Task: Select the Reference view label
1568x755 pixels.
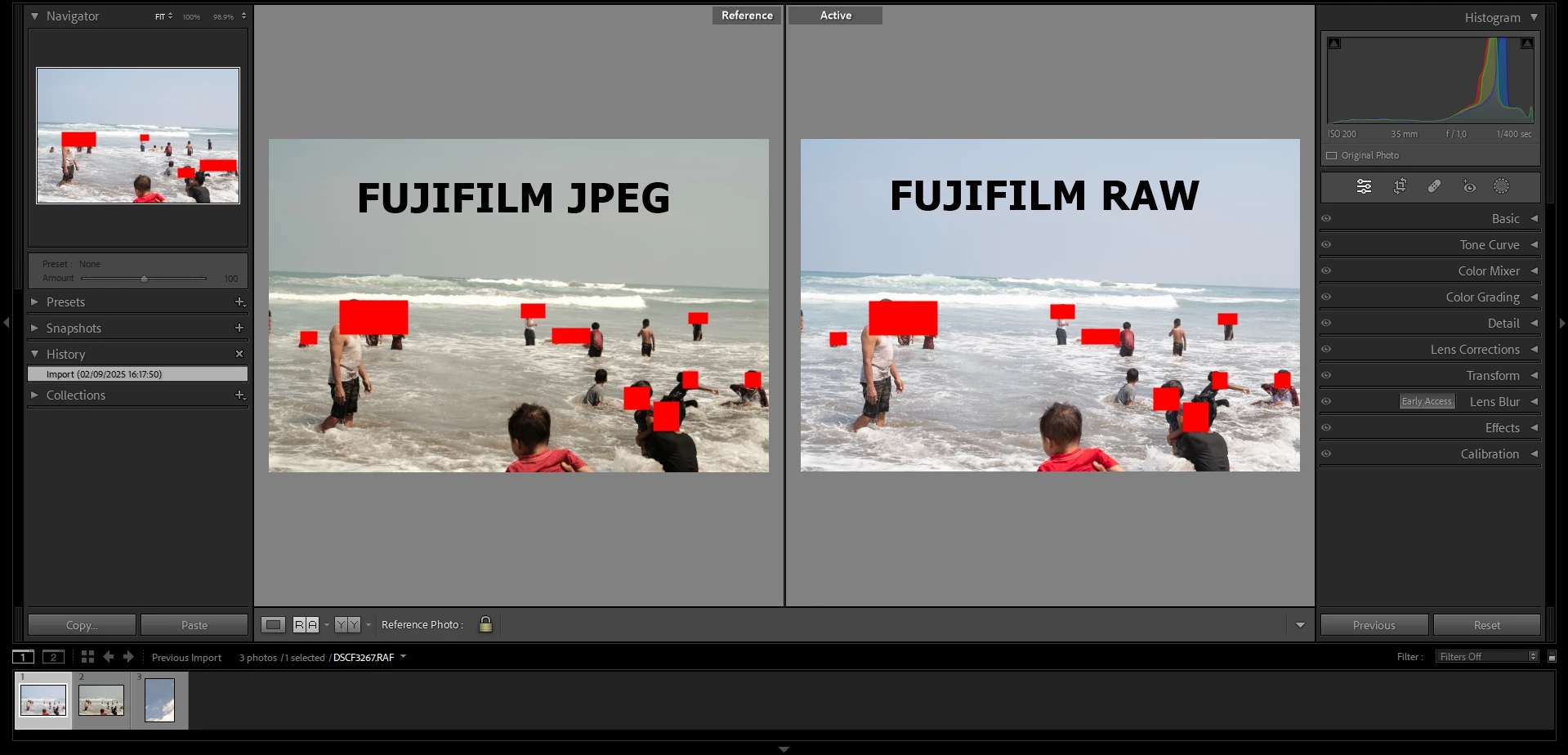Action: (x=747, y=16)
